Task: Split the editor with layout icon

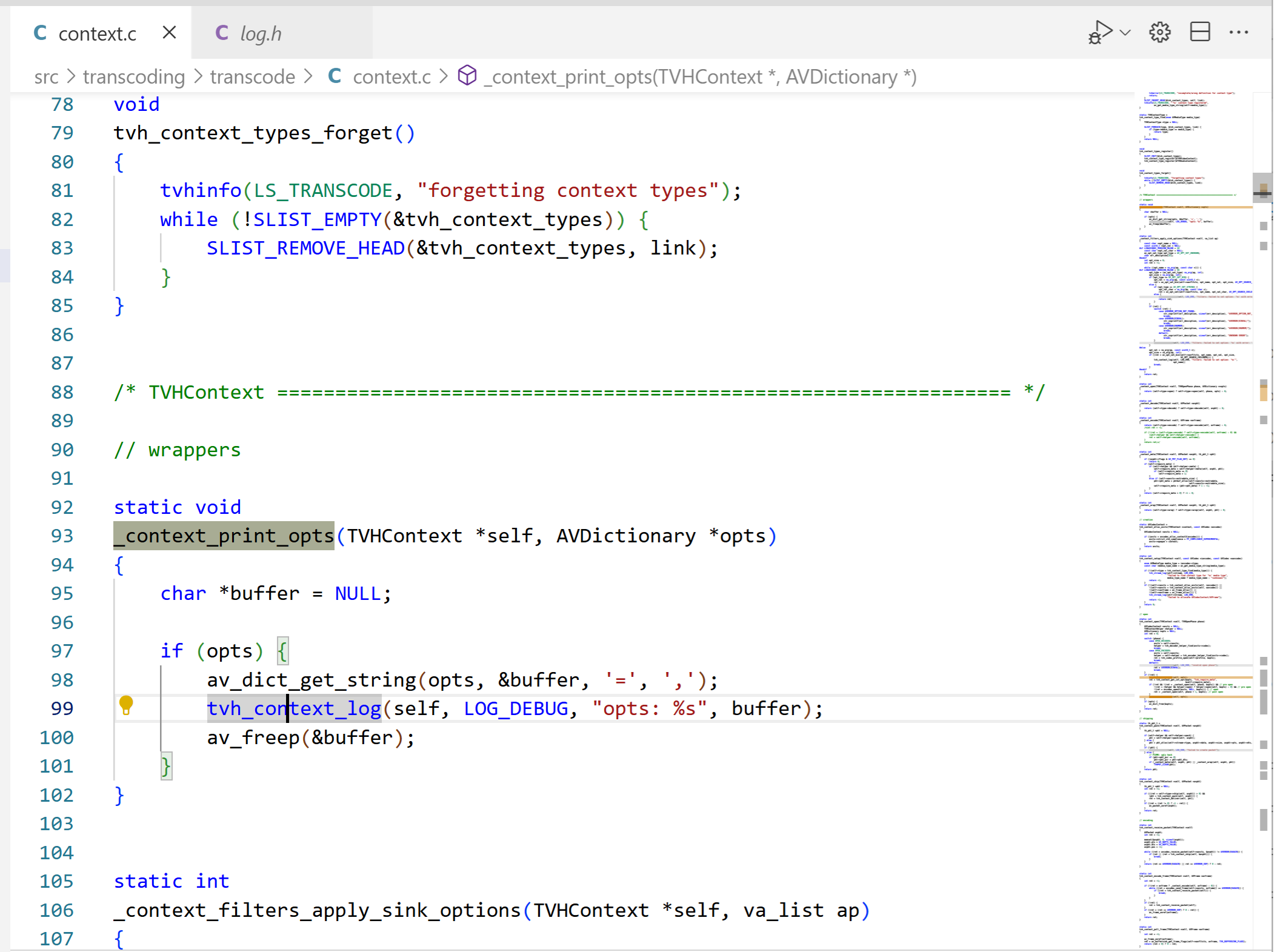Action: coord(1200,32)
